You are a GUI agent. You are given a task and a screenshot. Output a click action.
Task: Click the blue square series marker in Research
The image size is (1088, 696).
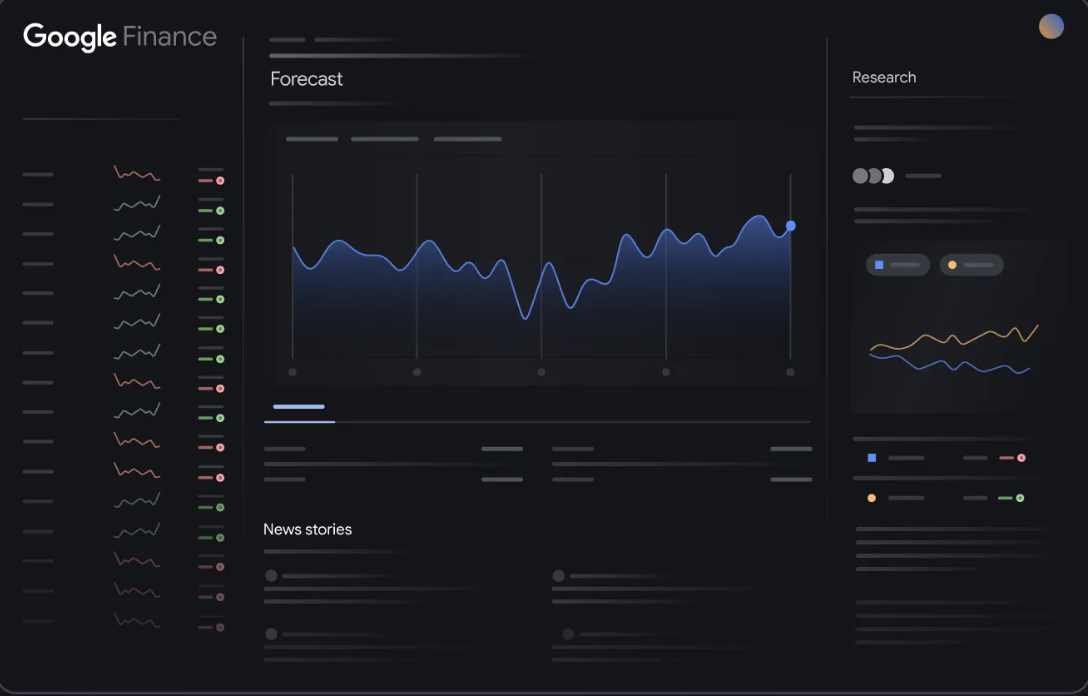pyautogui.click(x=872, y=457)
